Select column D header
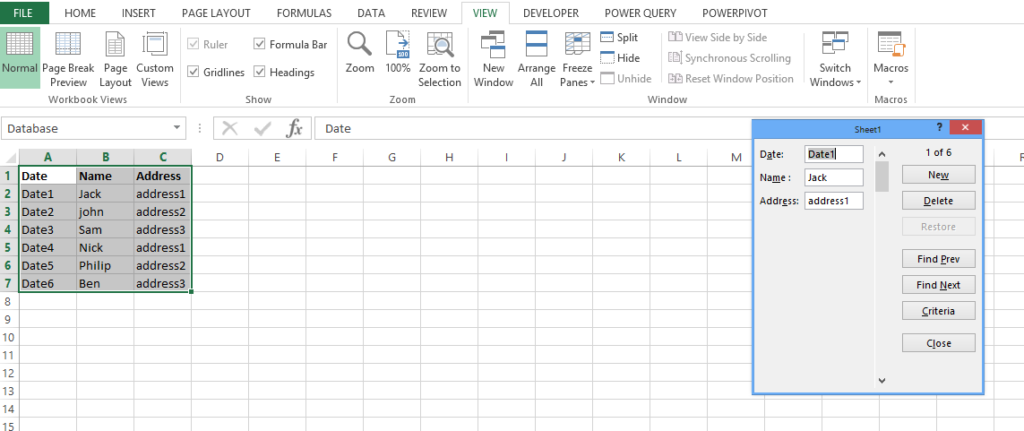The width and height of the screenshot is (1024, 431). coord(219,157)
